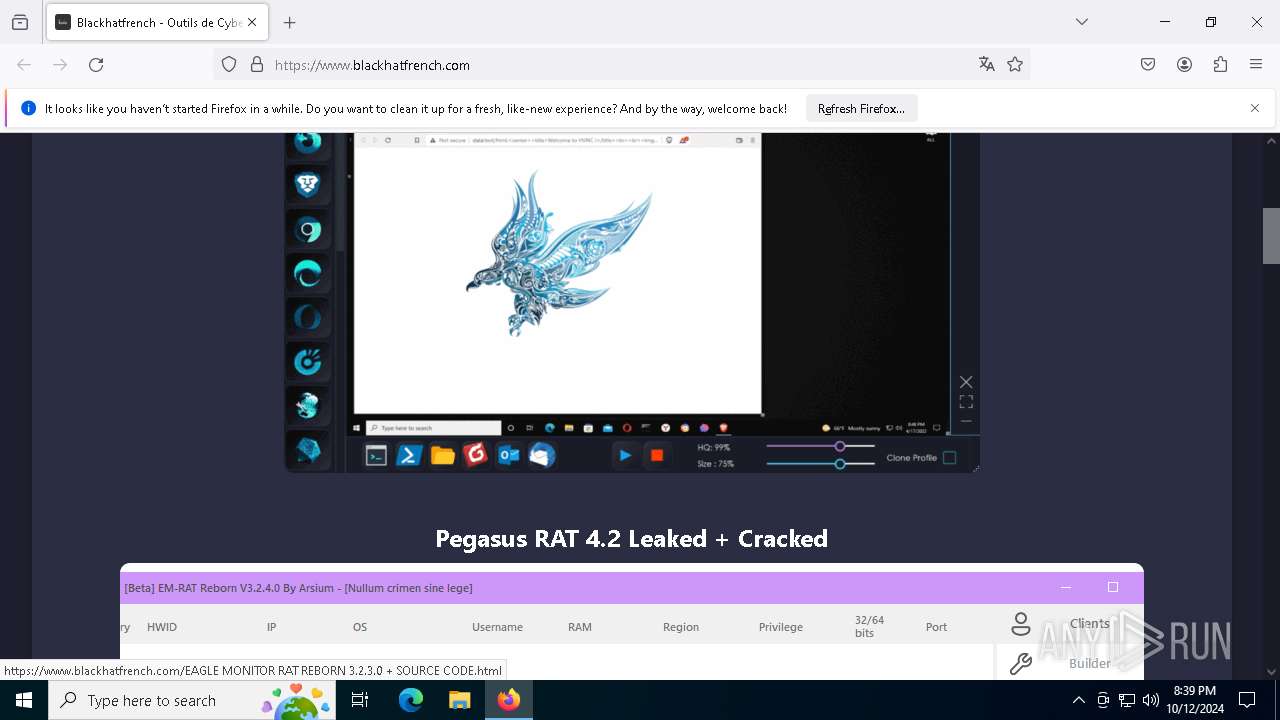Click the Brave browser icon in image sidebar
Viewport: 1280px width, 720px height.
coord(307,185)
